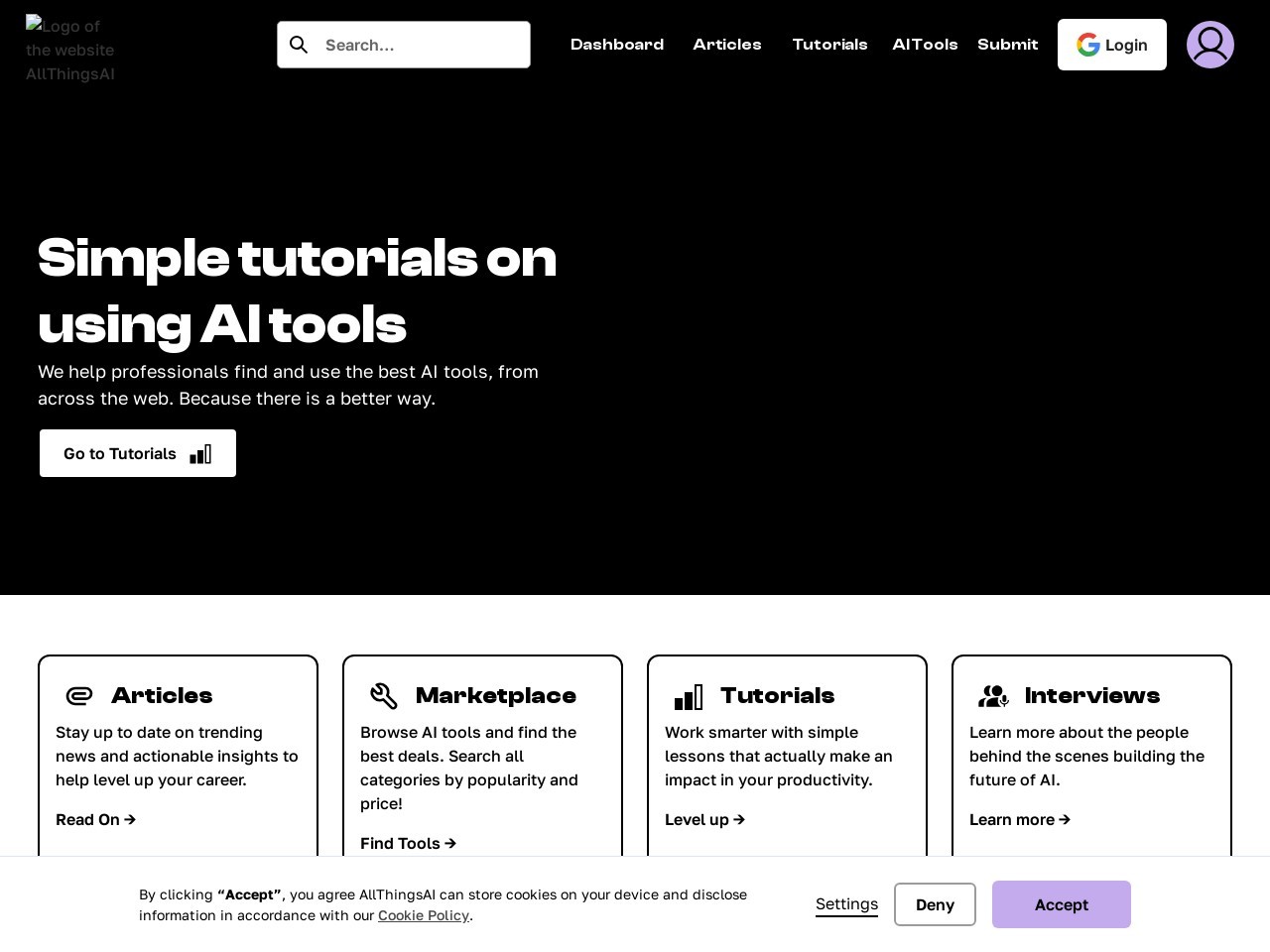Accept the cookie consent banner

[x=1061, y=904]
